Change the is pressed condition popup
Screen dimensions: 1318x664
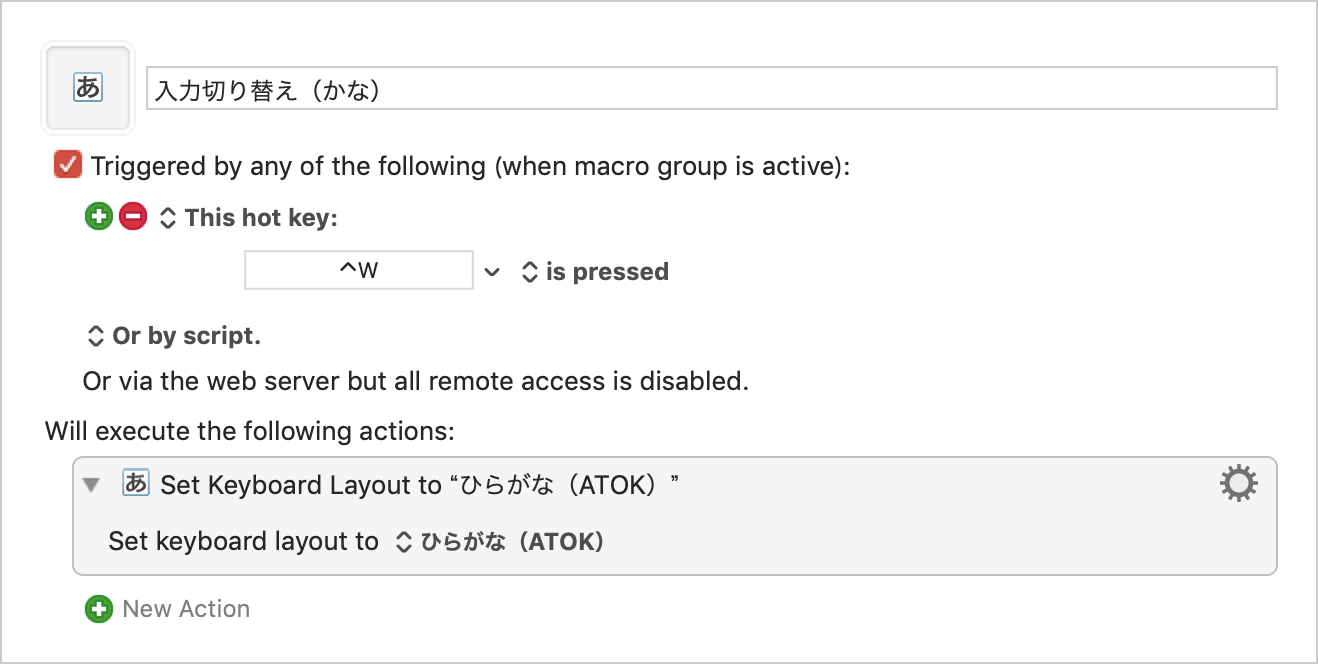596,272
